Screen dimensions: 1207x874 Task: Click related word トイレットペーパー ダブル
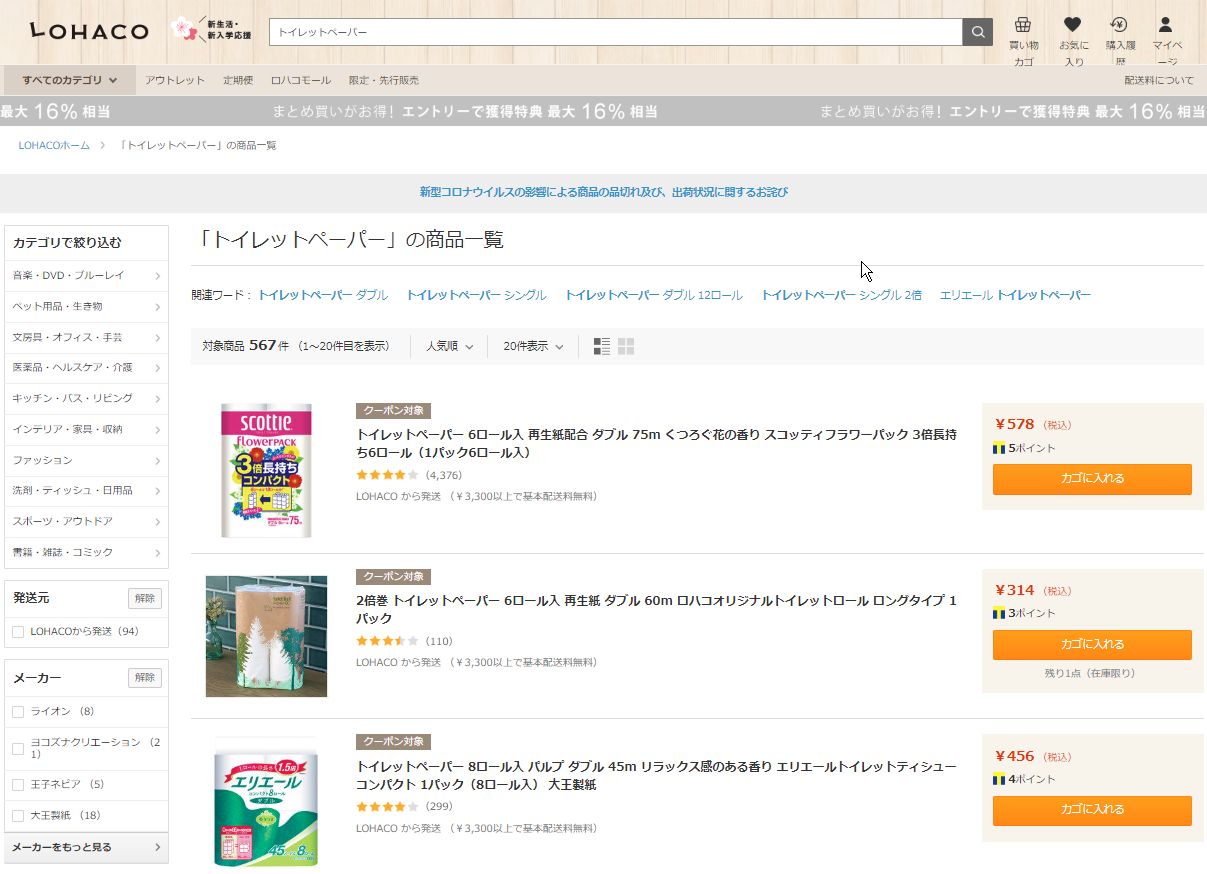pos(322,295)
